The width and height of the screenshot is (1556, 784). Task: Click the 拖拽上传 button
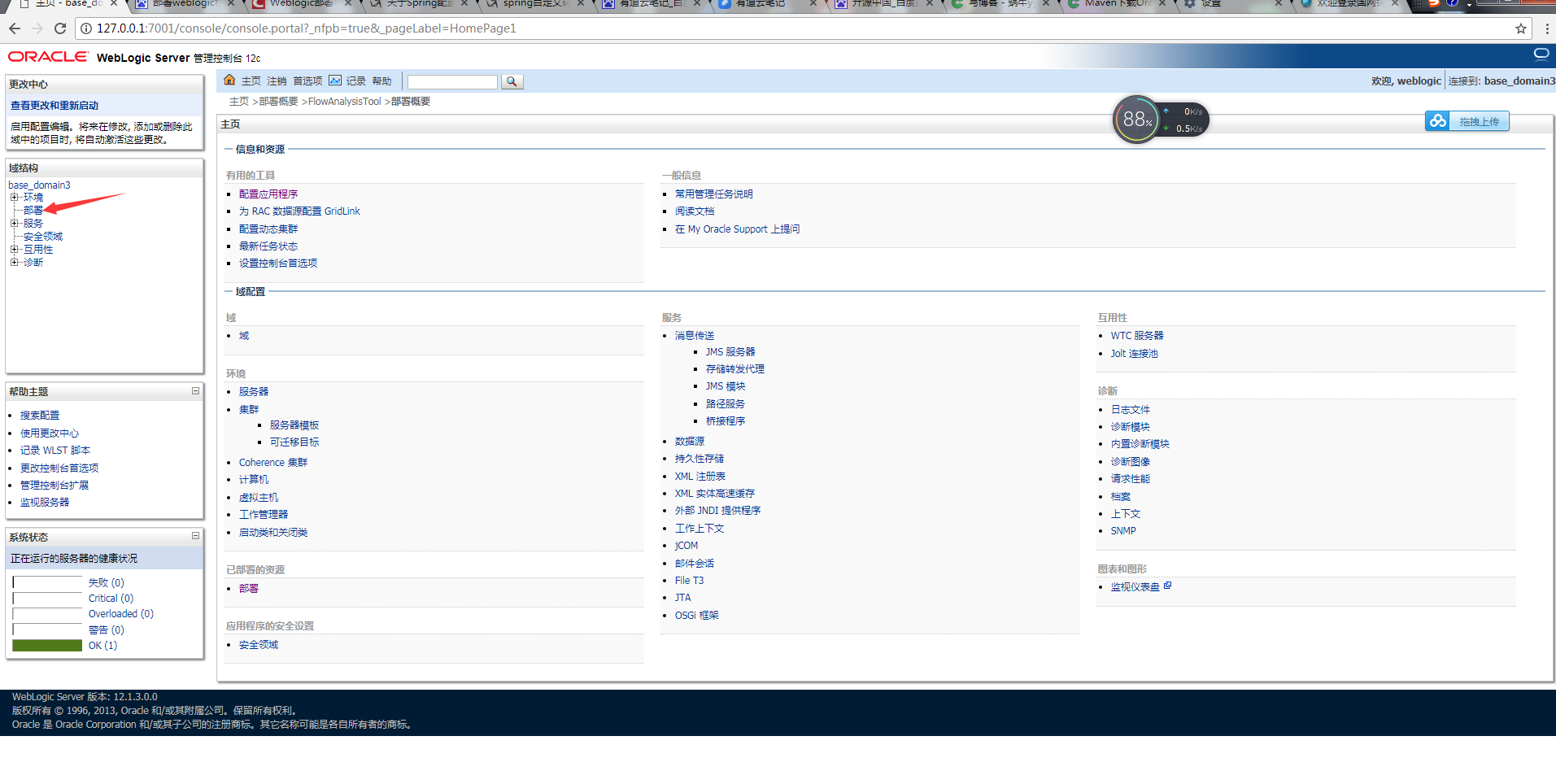[x=1479, y=121]
